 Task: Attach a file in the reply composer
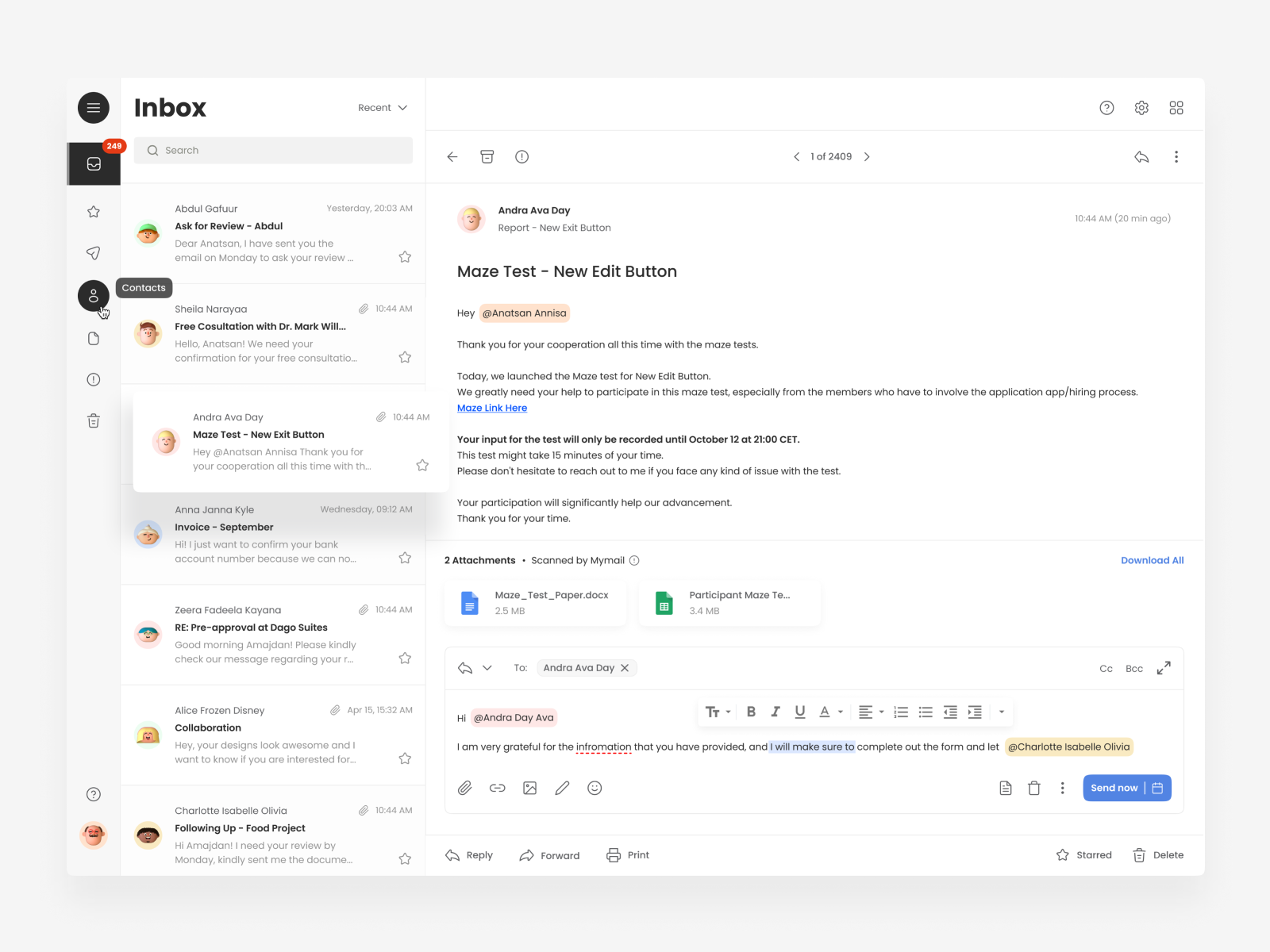point(465,788)
